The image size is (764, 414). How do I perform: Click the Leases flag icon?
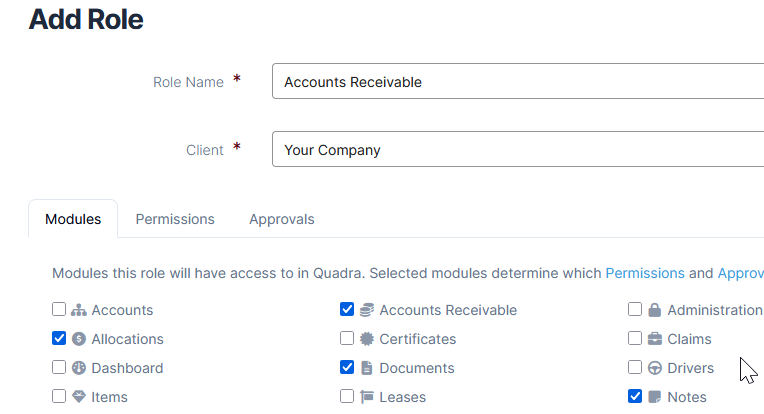coord(367,397)
